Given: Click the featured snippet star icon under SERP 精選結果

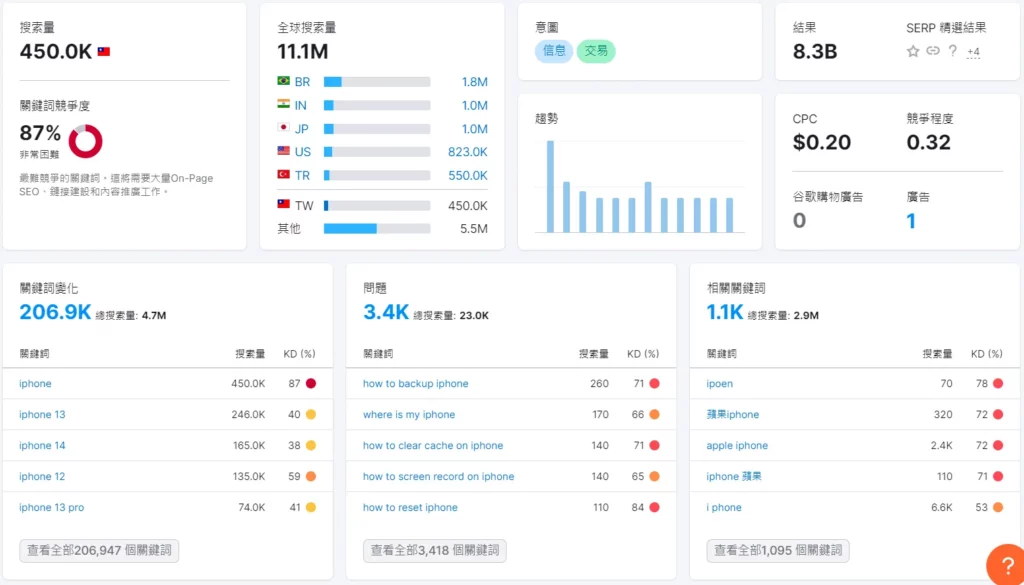Looking at the screenshot, I should [x=913, y=51].
